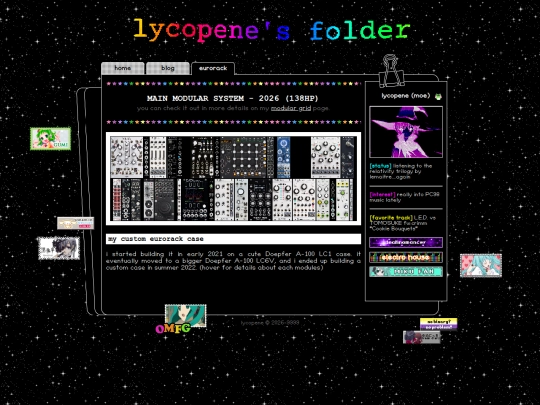Viewport: 540px width, 405px height.
Task: Click the purple witch profile picture
Action: (x=406, y=132)
